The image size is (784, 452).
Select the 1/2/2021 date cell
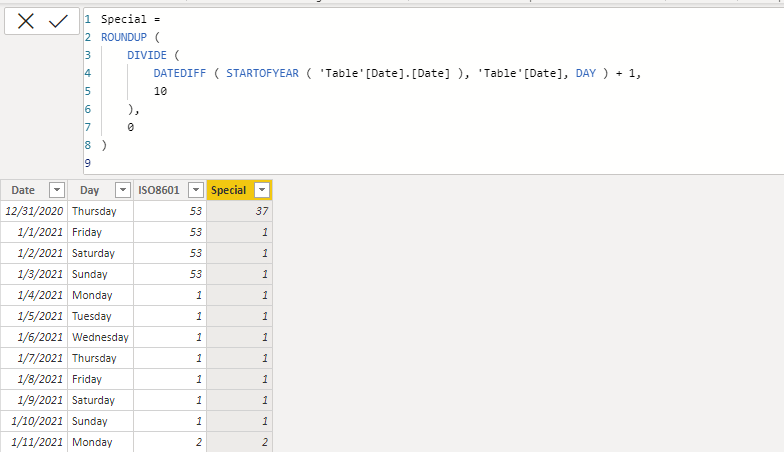pyautogui.click(x=34, y=253)
